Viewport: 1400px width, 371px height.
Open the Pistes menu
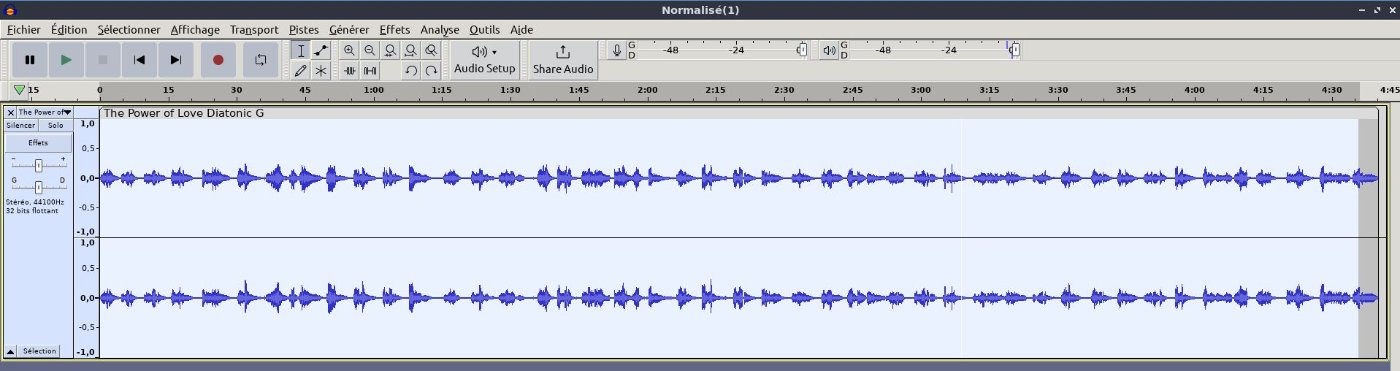pos(303,30)
